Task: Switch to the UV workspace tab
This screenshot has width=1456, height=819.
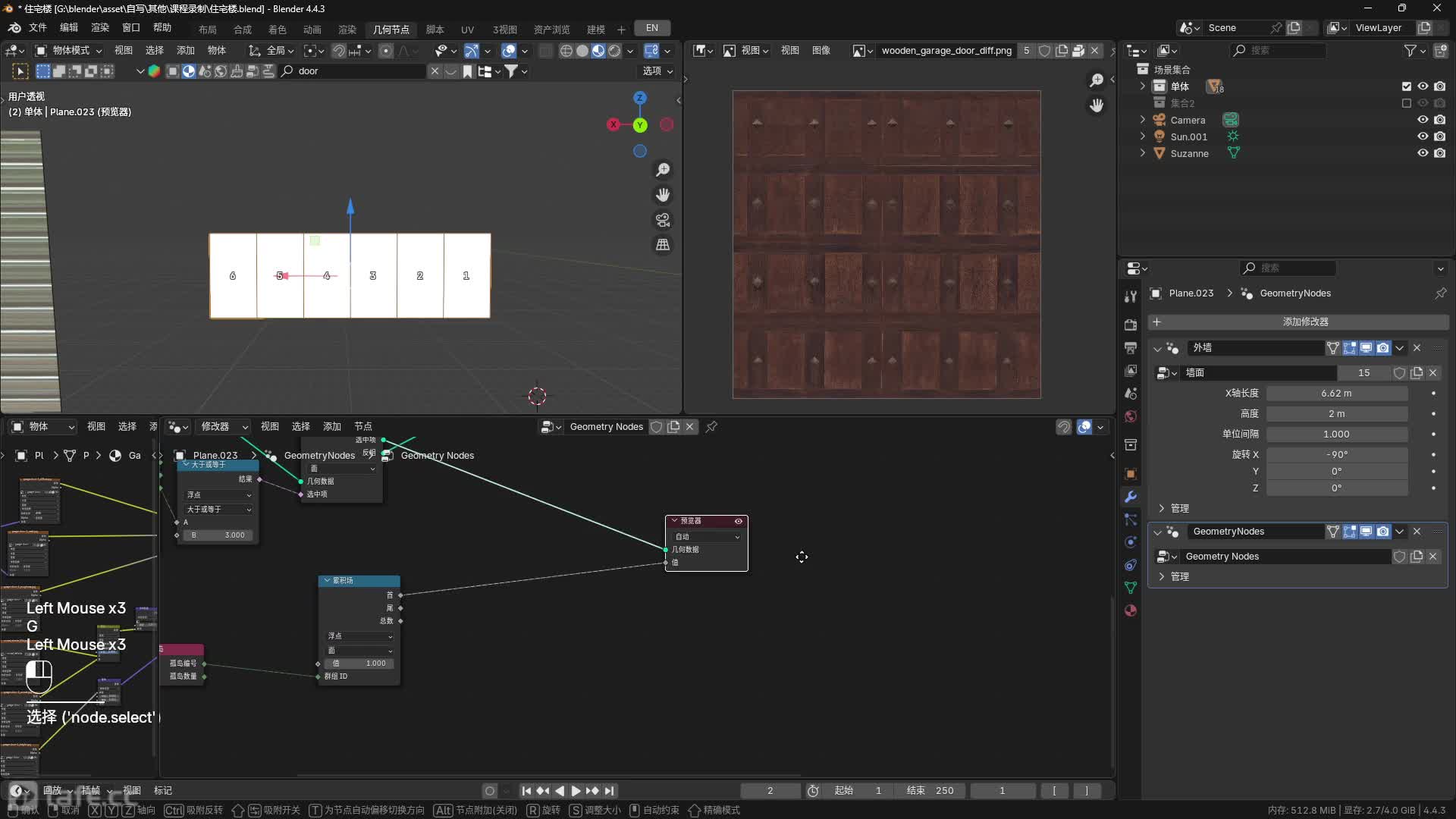Action: [467, 29]
